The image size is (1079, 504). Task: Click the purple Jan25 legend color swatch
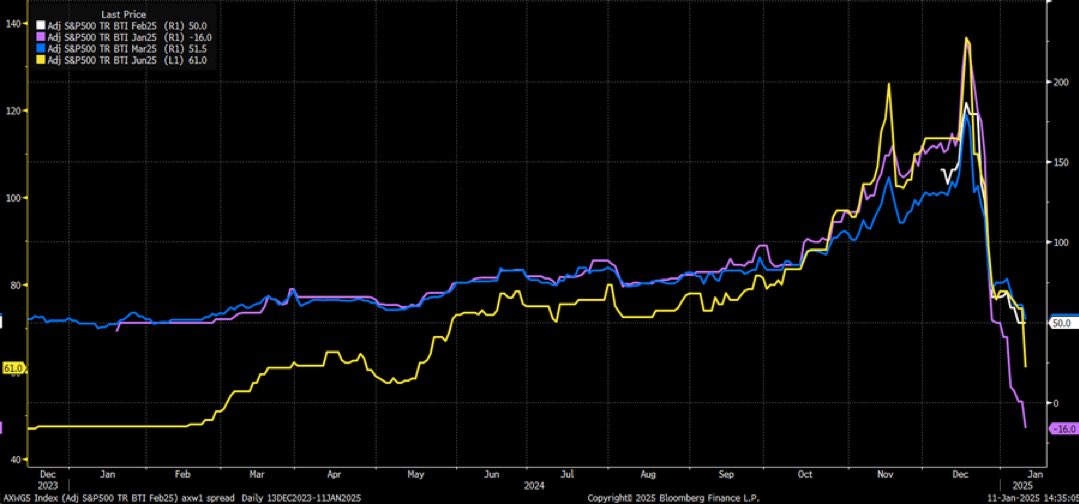(39, 36)
